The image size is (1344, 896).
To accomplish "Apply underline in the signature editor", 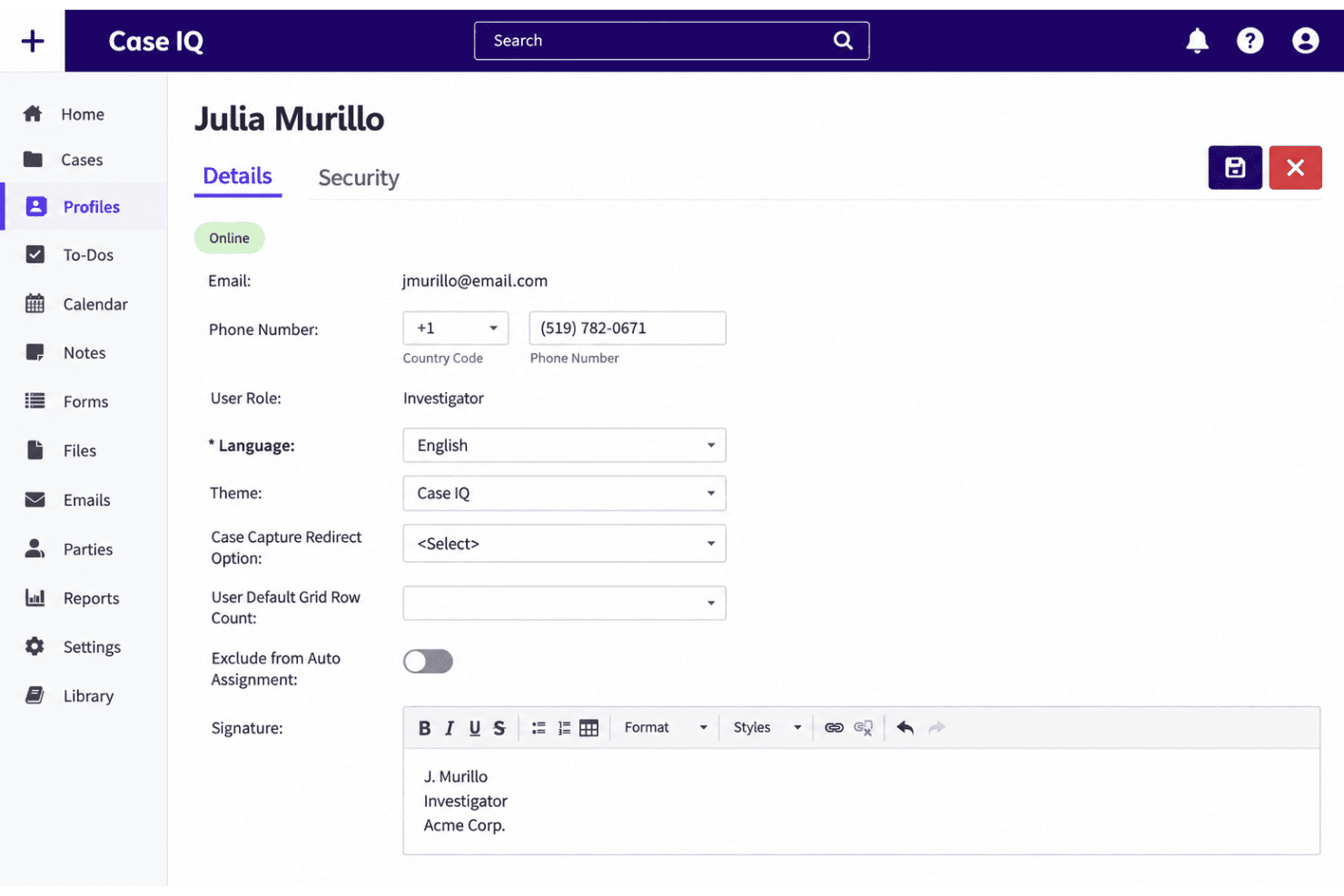I will pyautogui.click(x=475, y=728).
